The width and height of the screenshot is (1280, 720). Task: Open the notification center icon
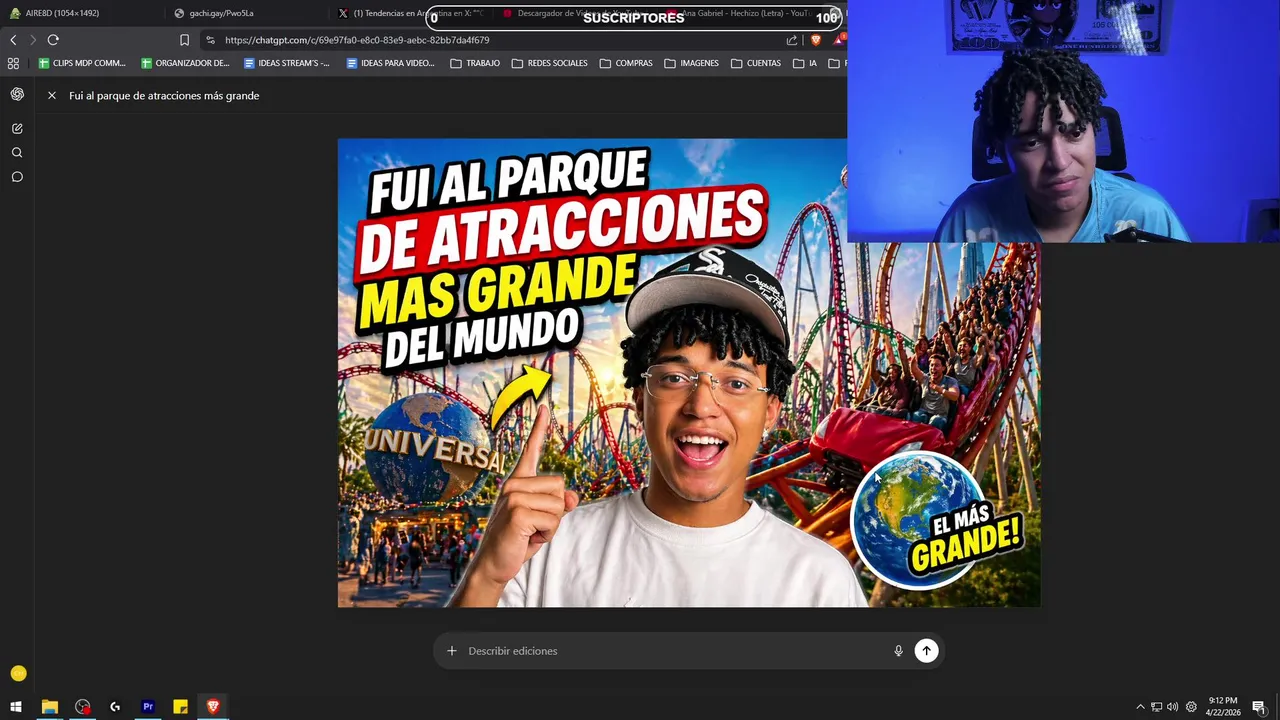click(x=1258, y=707)
